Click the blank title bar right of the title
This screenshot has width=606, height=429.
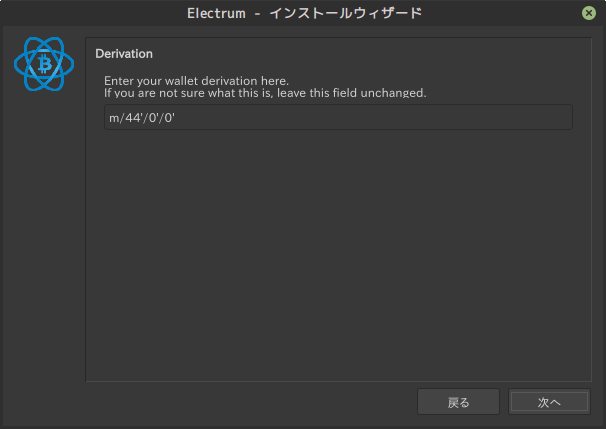coord(500,13)
